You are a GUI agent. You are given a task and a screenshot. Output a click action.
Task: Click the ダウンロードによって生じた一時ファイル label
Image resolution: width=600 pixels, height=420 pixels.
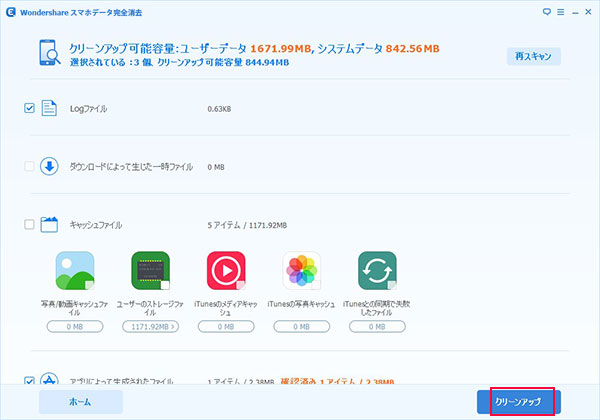pyautogui.click(x=131, y=167)
